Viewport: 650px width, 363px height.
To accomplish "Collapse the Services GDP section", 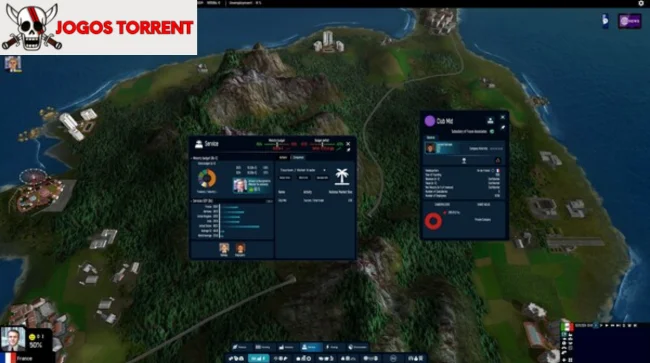I will 203,201.
